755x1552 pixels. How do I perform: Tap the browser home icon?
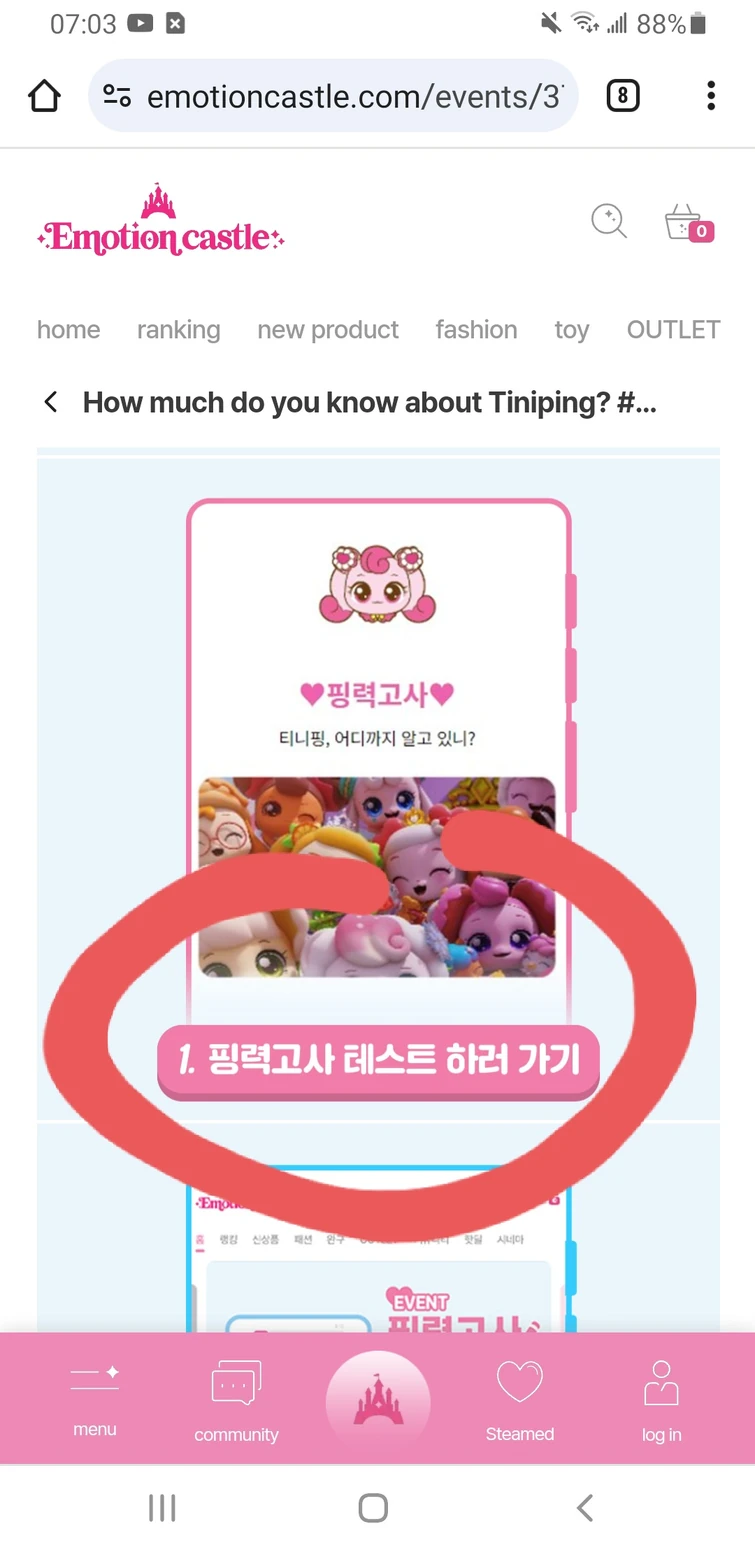[45, 97]
